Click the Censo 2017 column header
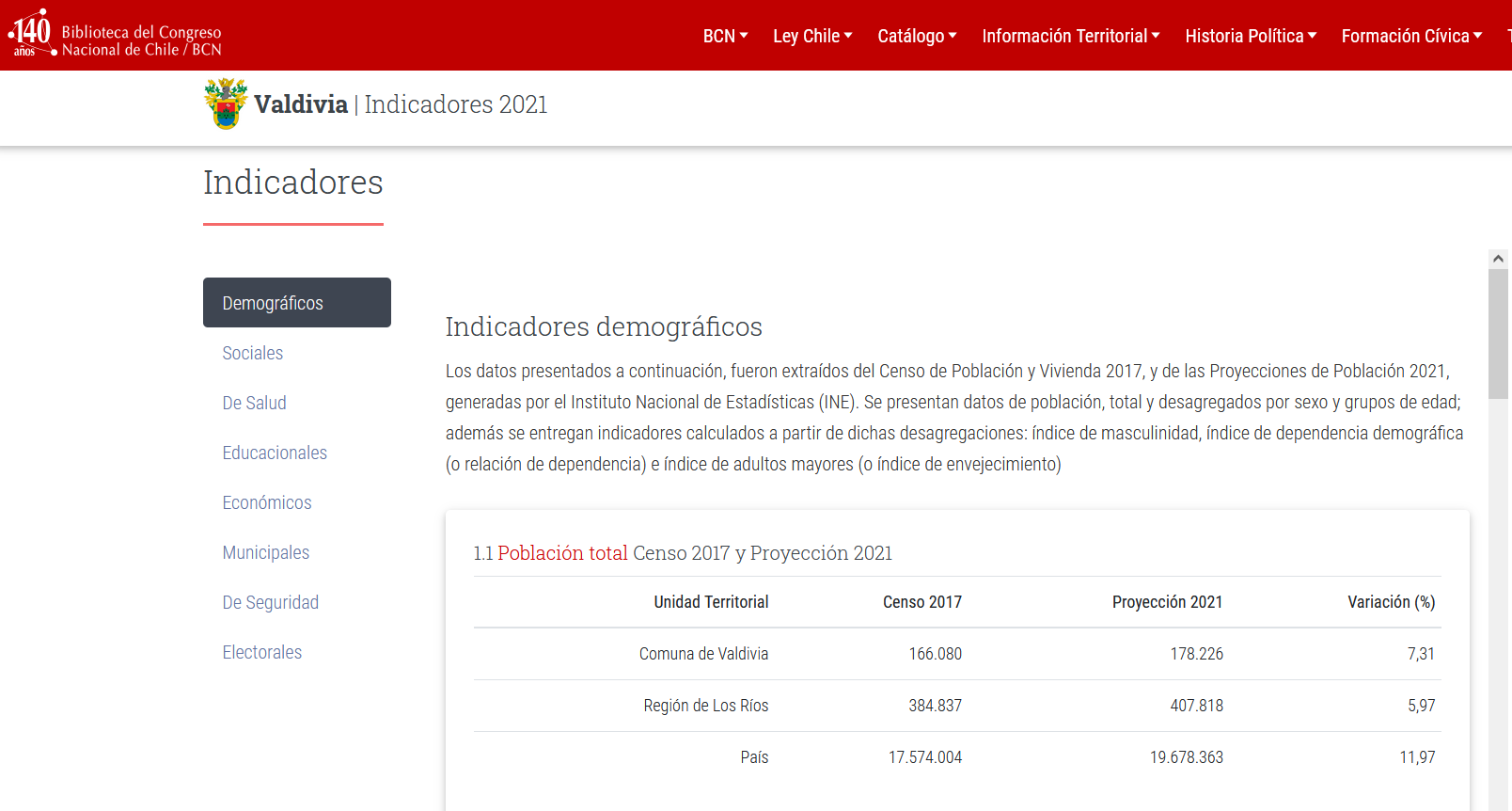The height and width of the screenshot is (811, 1512). [x=921, y=602]
